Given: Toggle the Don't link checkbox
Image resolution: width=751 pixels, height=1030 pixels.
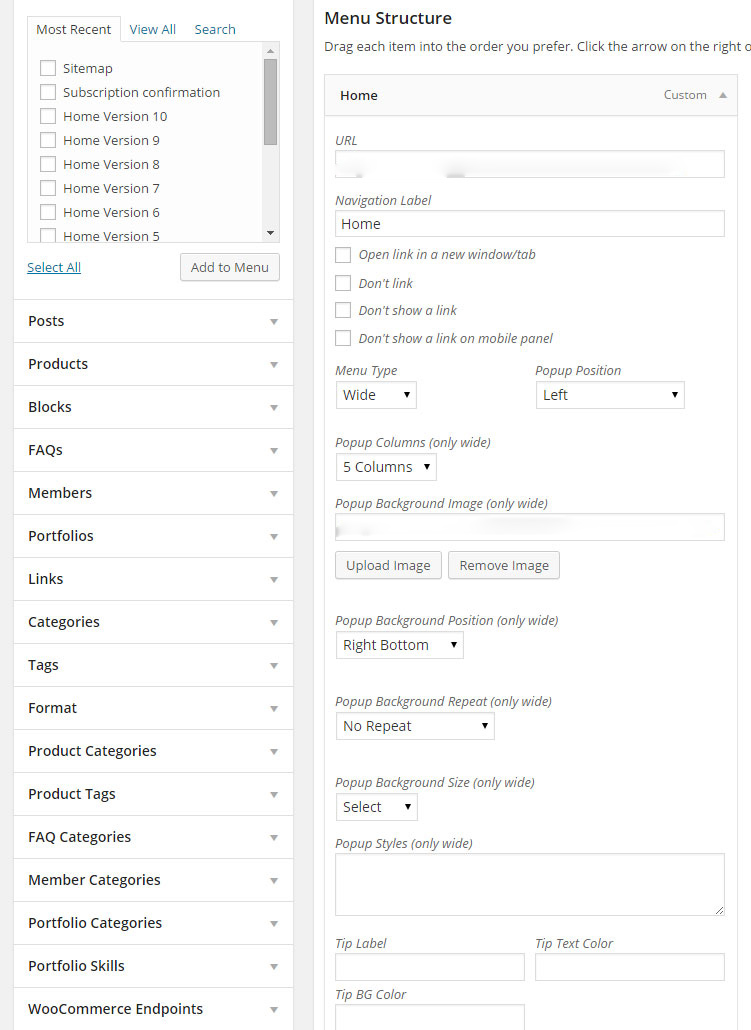Looking at the screenshot, I should point(343,283).
